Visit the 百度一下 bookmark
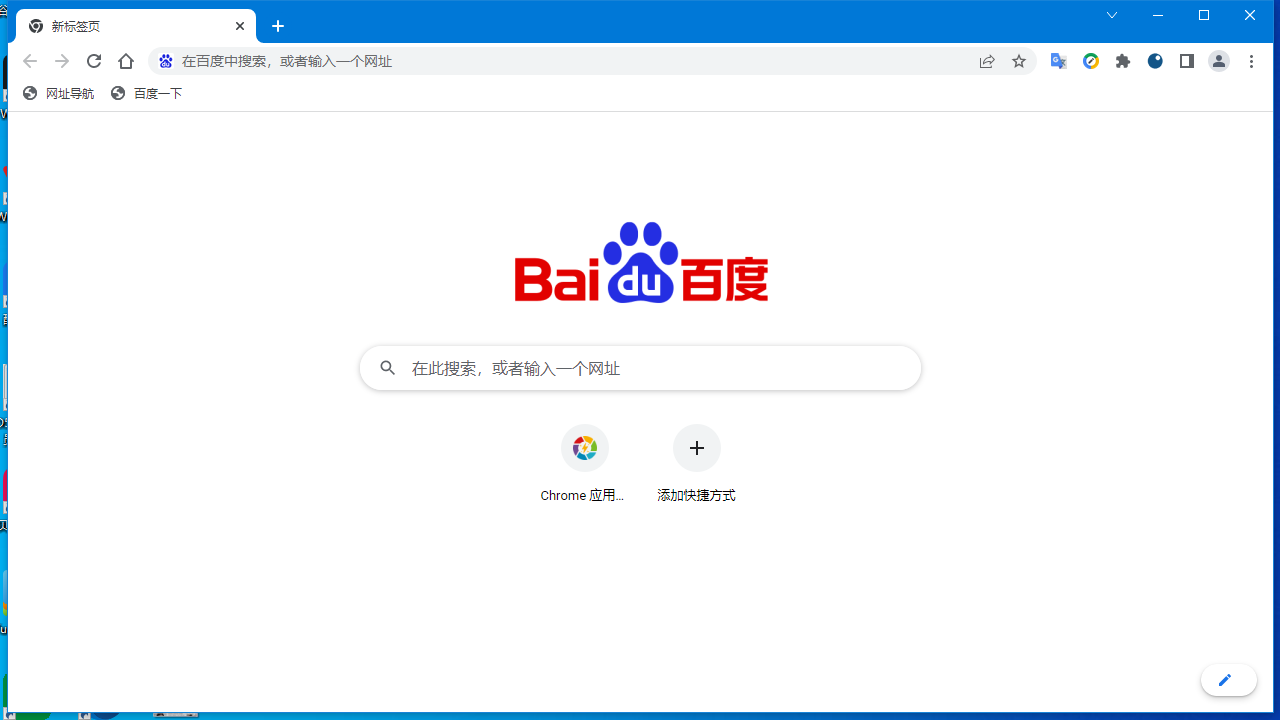 tap(146, 92)
